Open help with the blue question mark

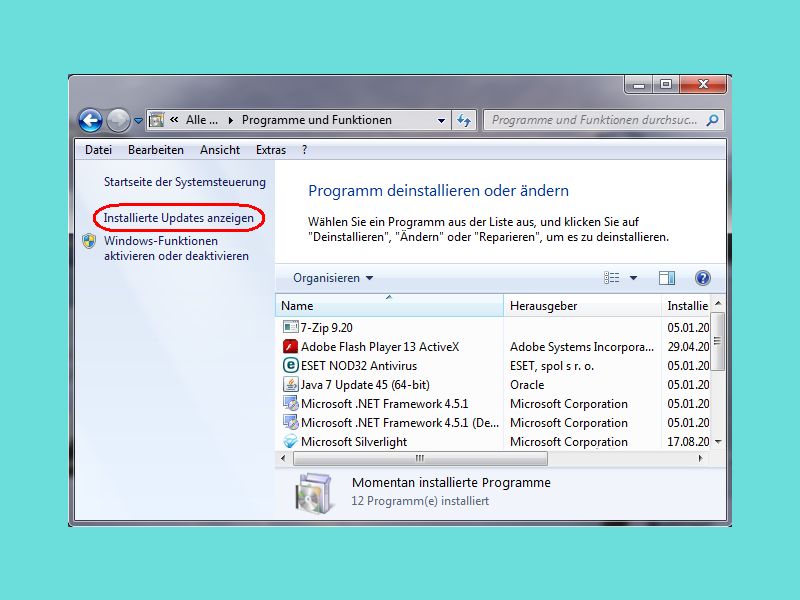click(x=703, y=278)
